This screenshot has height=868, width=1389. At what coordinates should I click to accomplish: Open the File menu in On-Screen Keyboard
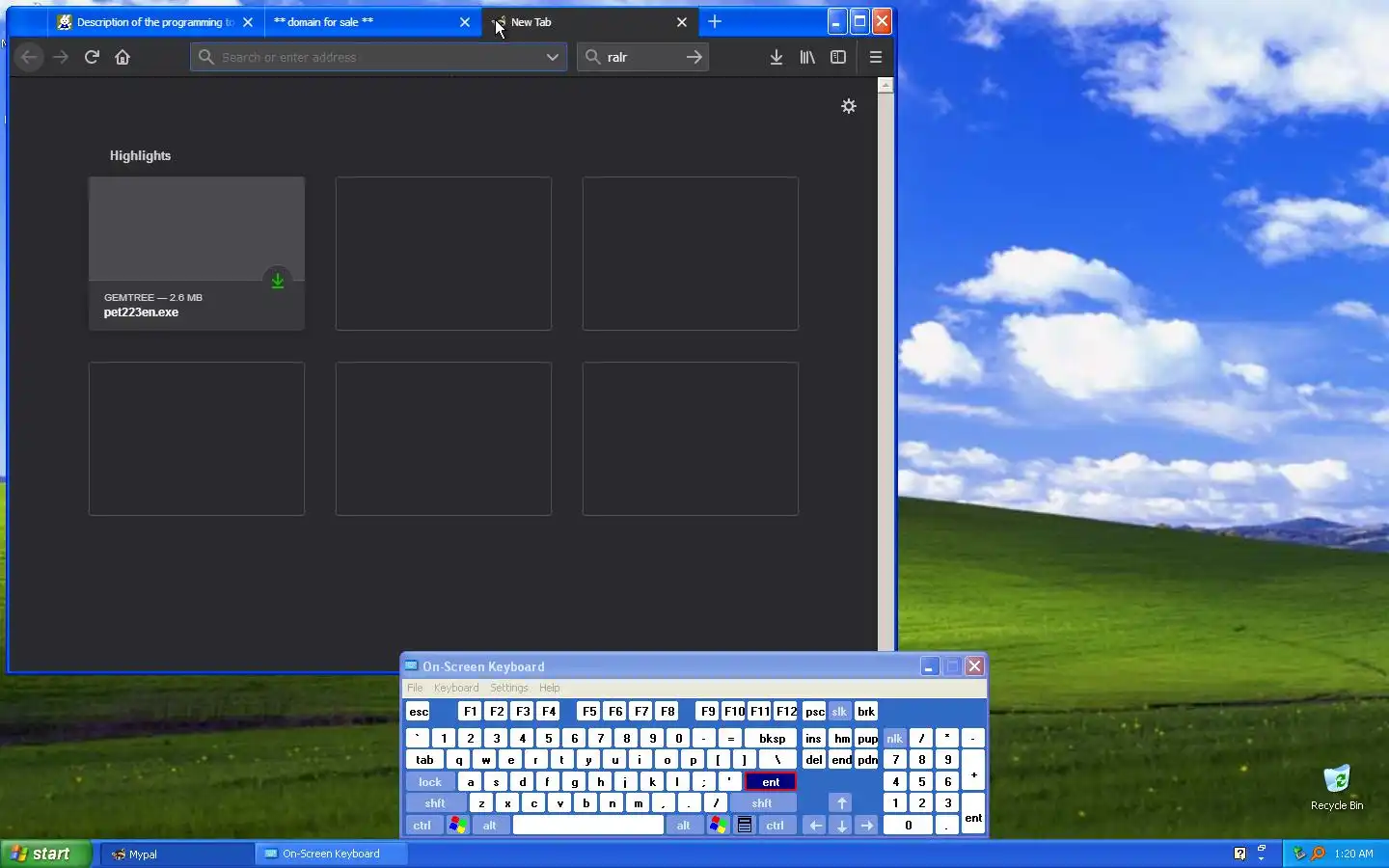pyautogui.click(x=415, y=688)
